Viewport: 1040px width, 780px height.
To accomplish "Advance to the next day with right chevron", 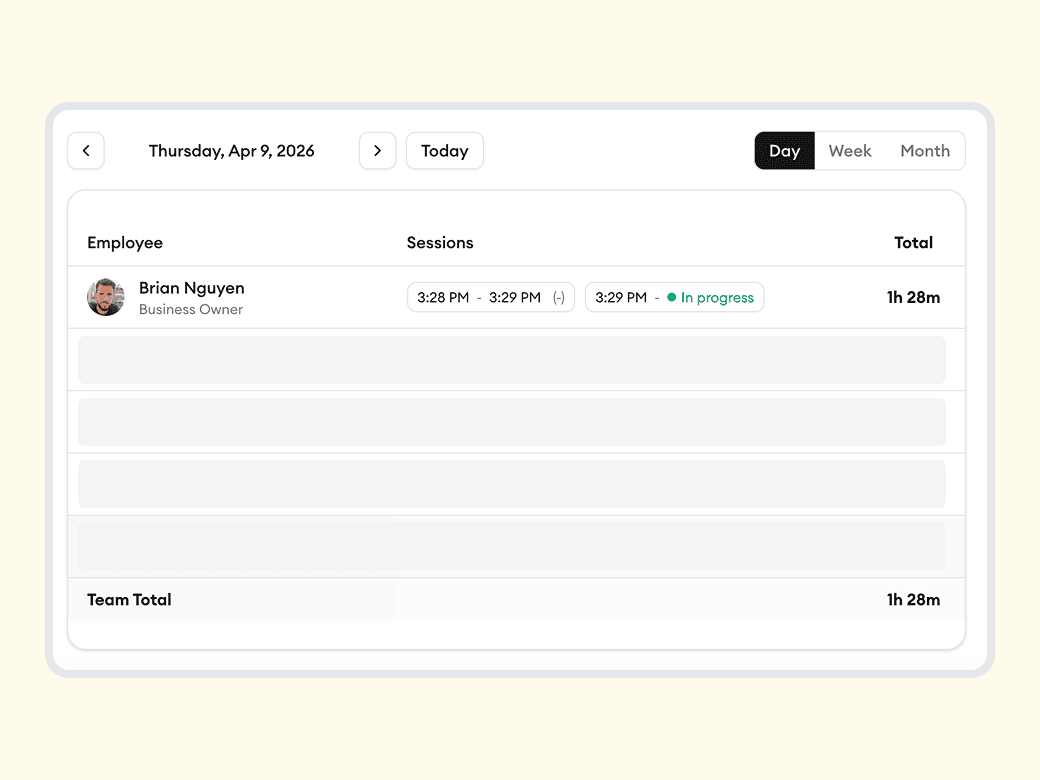I will 377,151.
